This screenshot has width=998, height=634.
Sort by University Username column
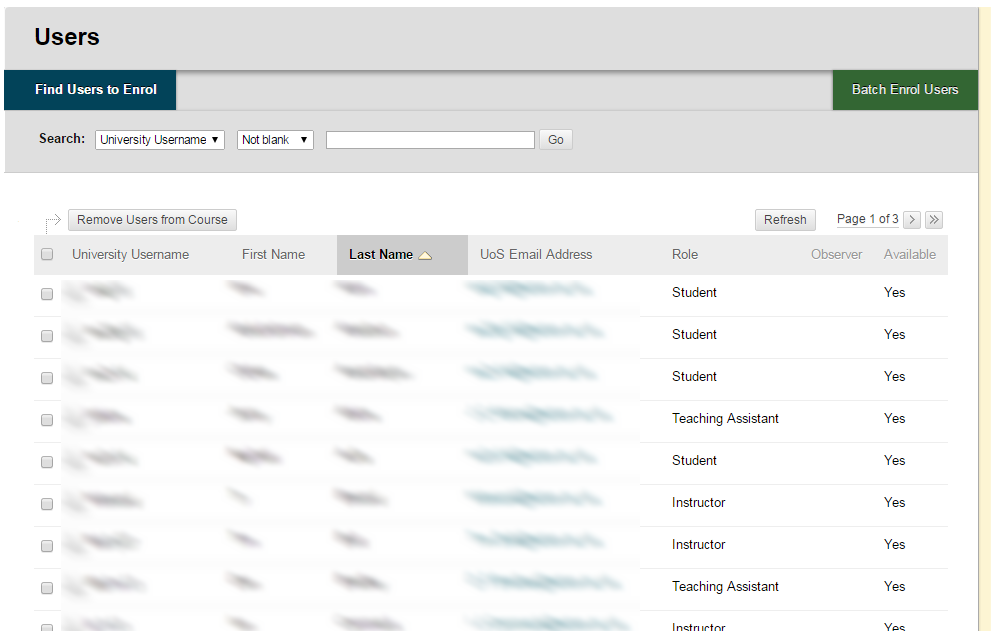pos(130,255)
